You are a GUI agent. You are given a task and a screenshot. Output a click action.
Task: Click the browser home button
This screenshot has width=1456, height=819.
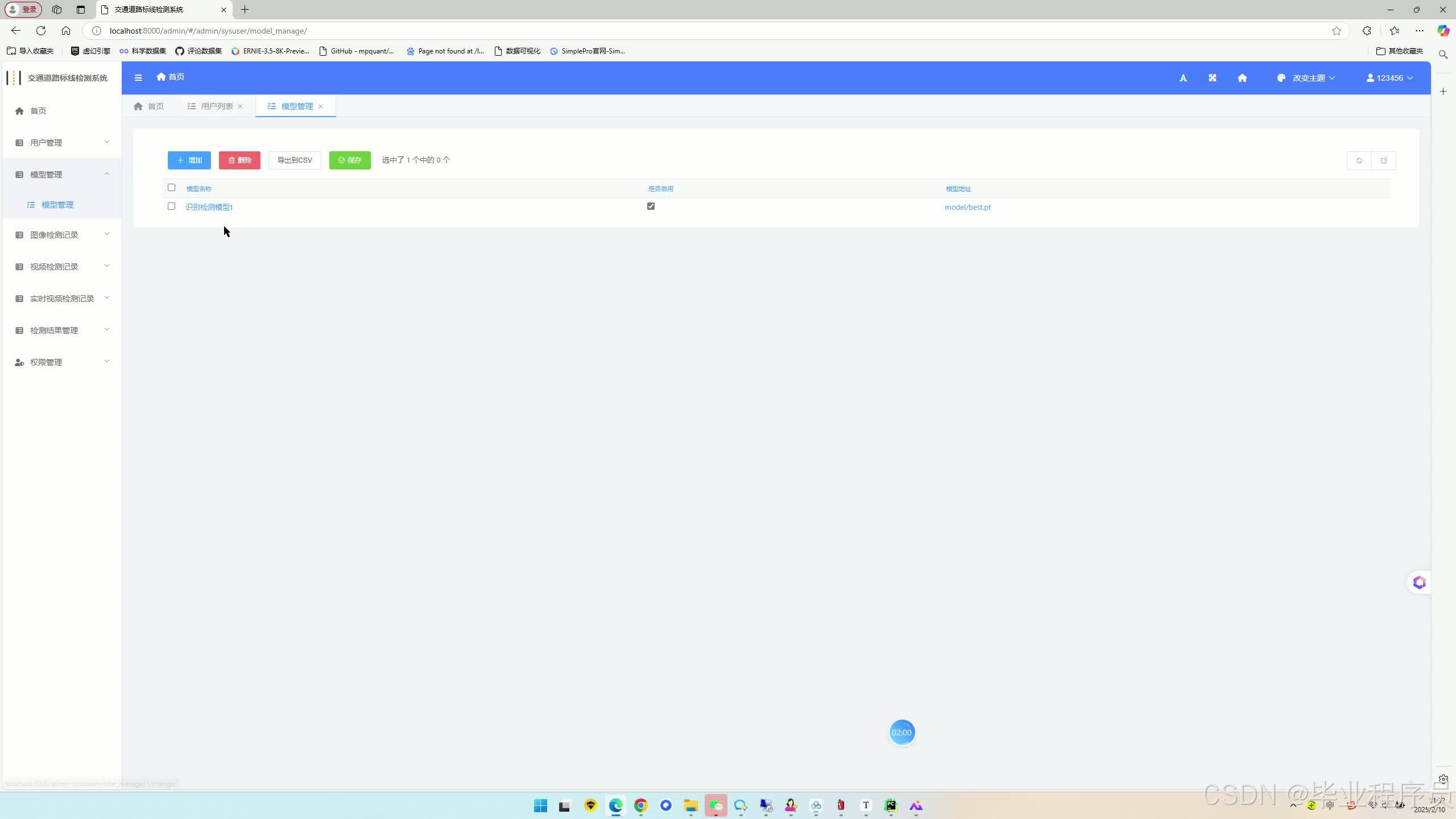tap(66, 31)
